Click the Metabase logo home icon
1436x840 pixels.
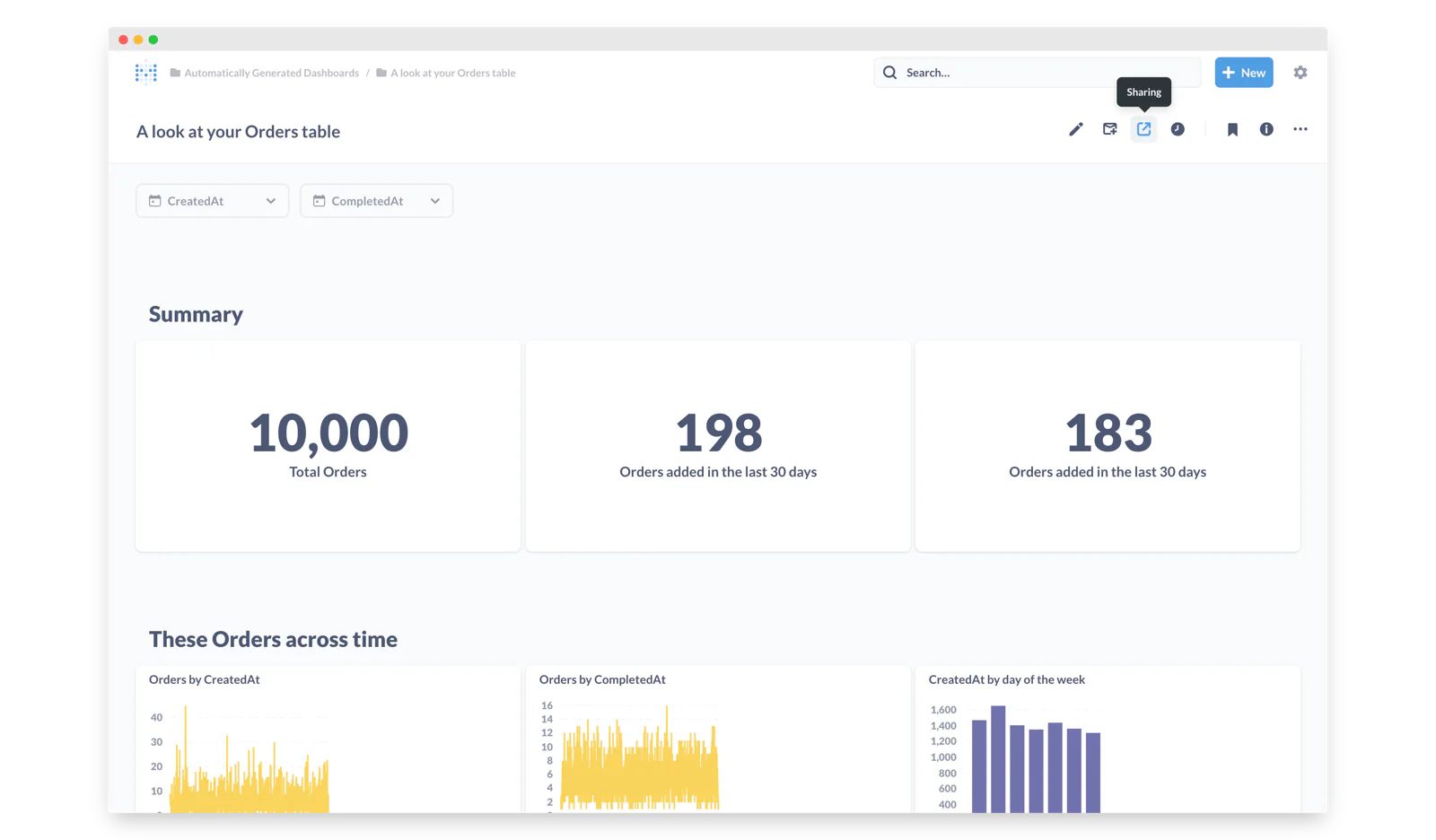point(145,73)
